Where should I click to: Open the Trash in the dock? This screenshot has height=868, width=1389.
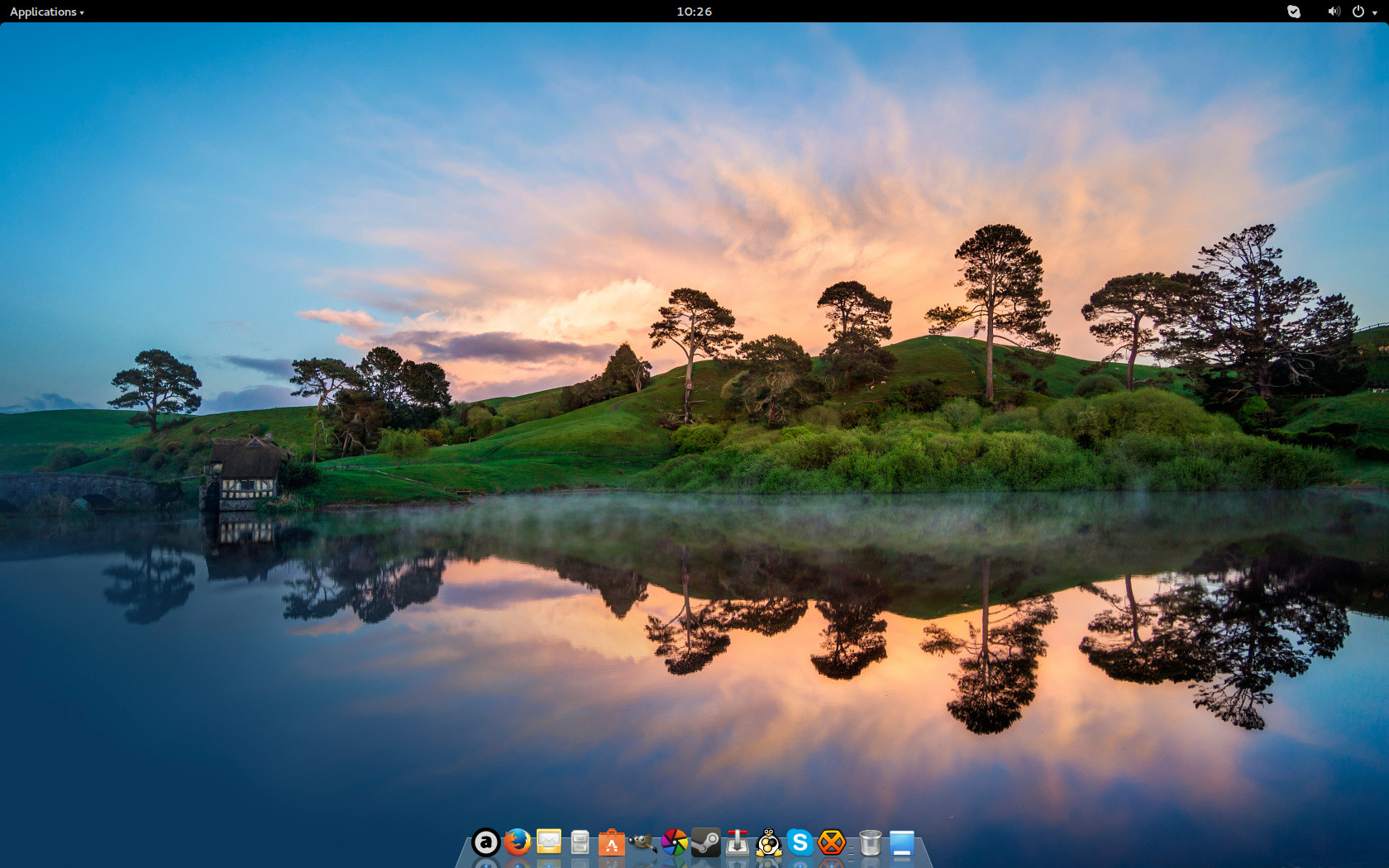tap(870, 842)
